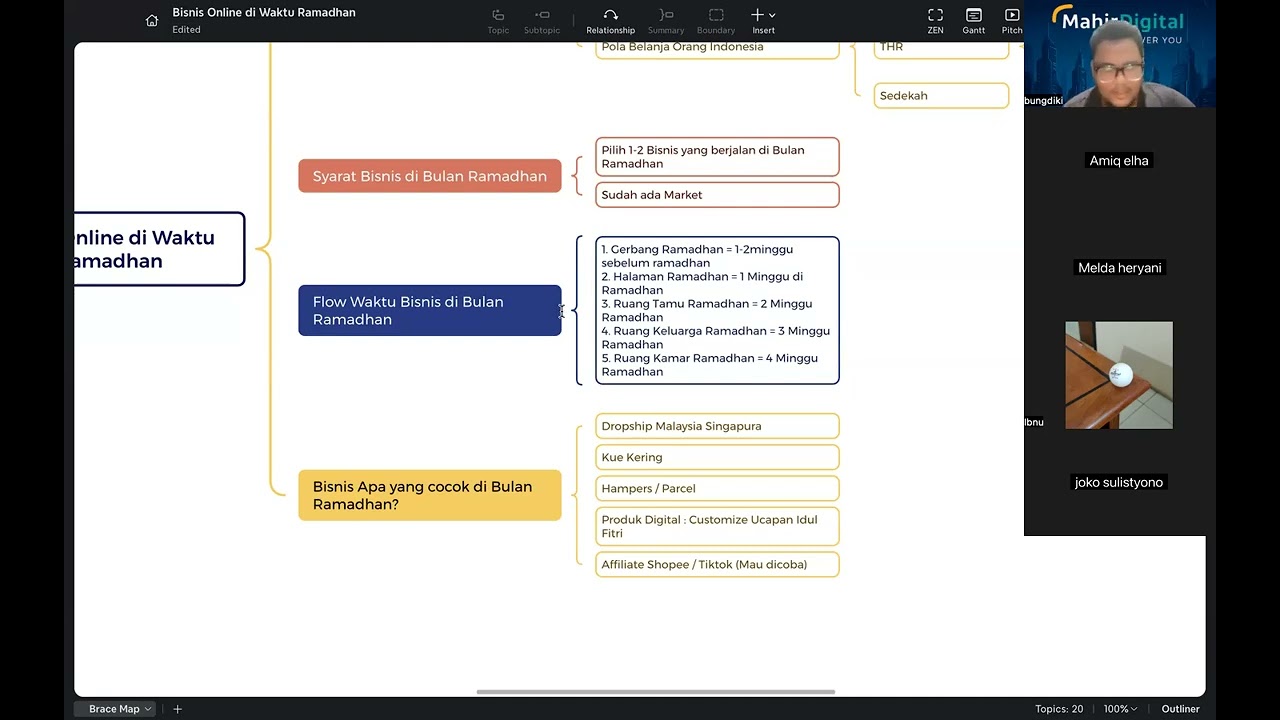Screen dimensions: 1280x720
Task: Click 'Produk Digital : Customize Ucapan Idul Fitri' subtopic
Action: 717,526
